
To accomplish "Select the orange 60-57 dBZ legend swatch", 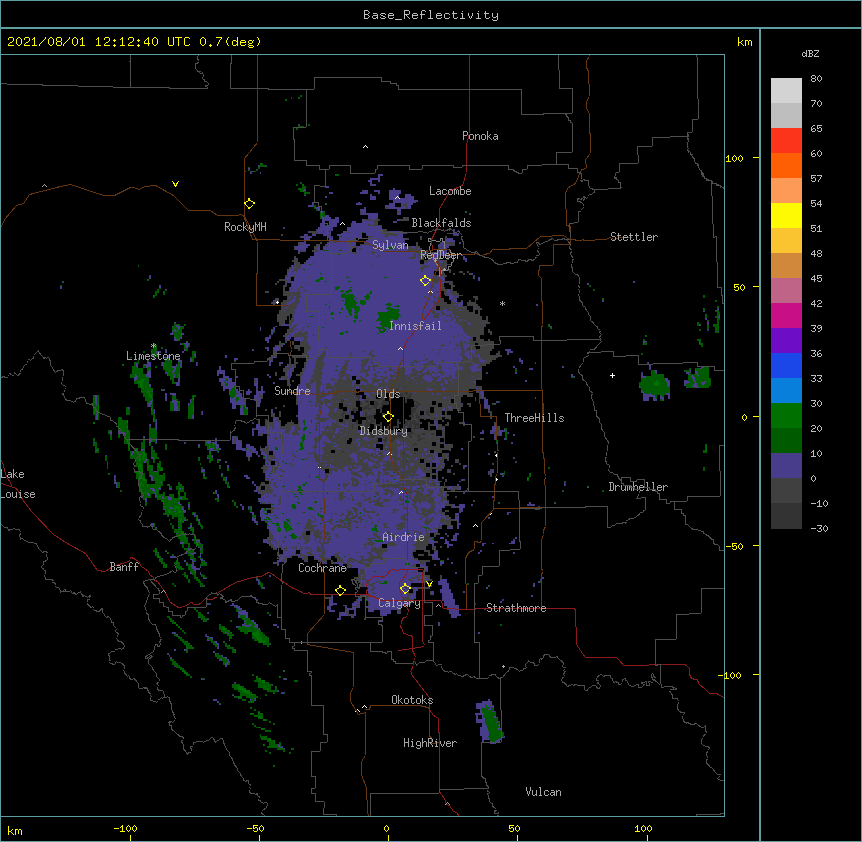I will point(786,165).
